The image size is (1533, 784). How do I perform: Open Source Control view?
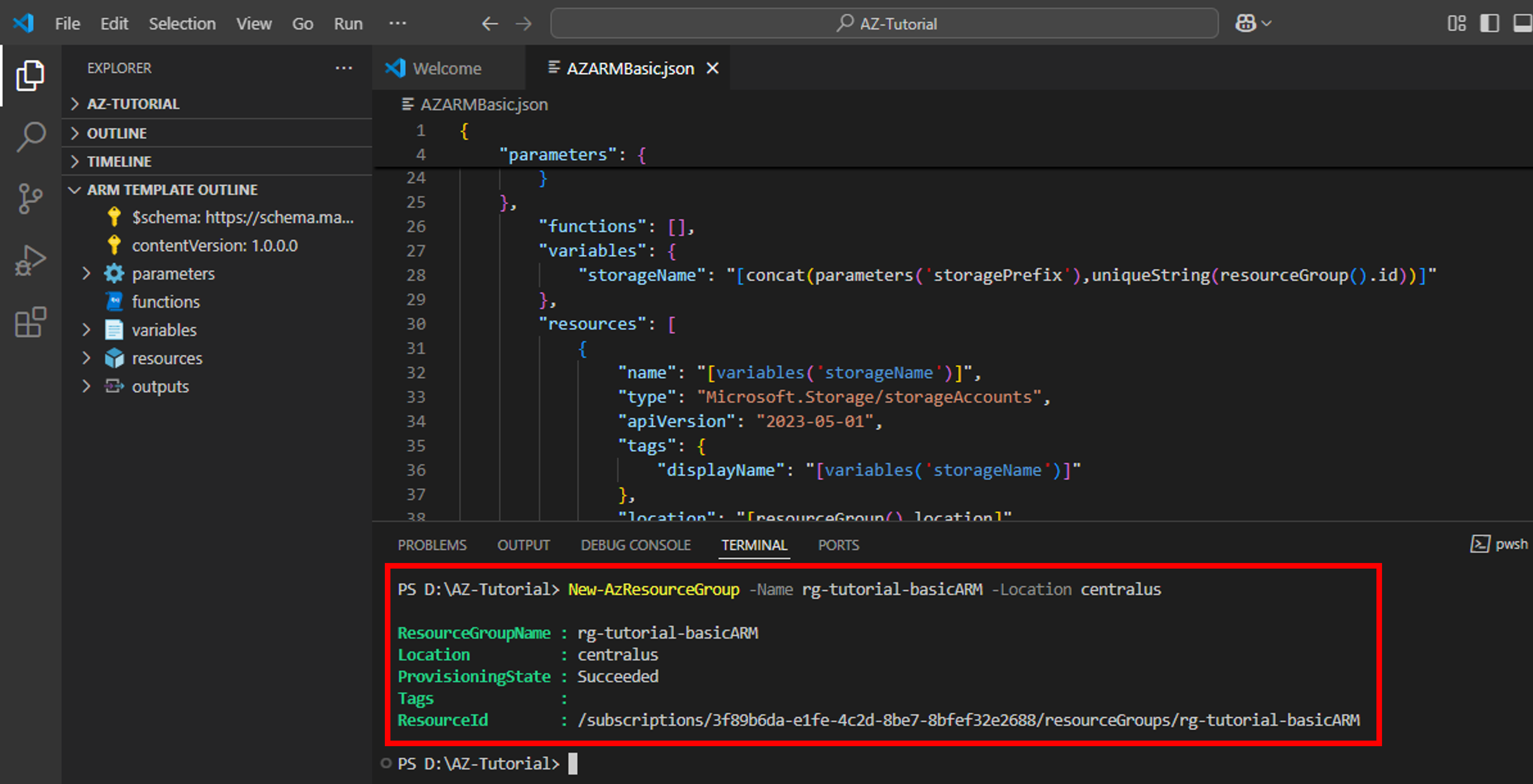(30, 199)
